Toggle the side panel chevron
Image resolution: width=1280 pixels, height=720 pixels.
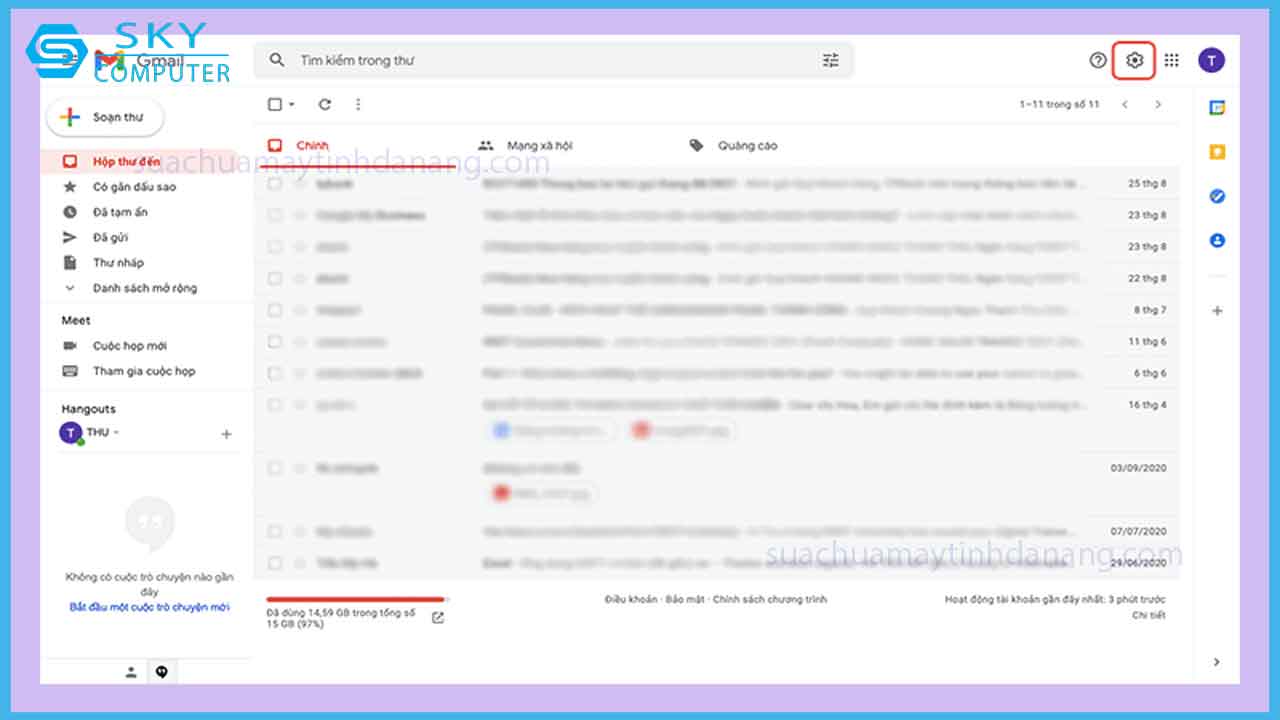pyautogui.click(x=1217, y=662)
